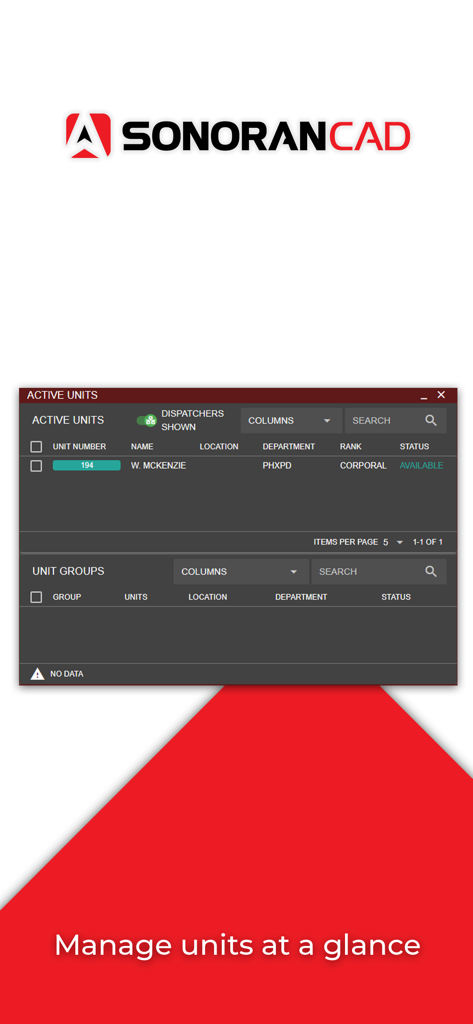Sort units by Location column header

click(219, 447)
